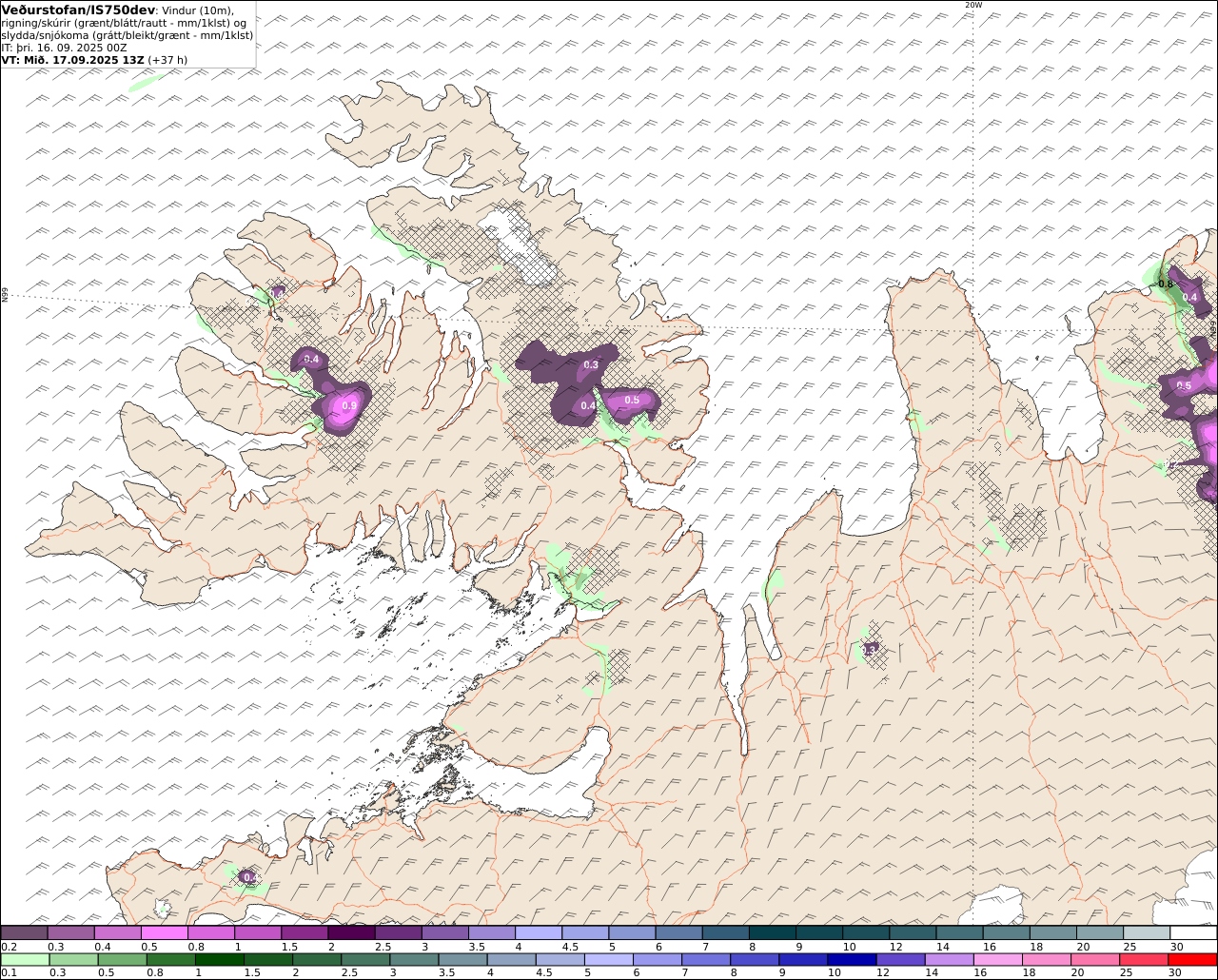Select the light pink 16 swatch in lower legend row
1218x980 pixels.
pos(997,959)
